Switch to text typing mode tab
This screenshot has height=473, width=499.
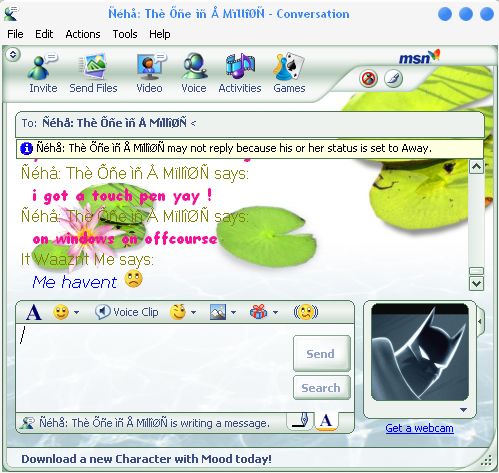(326, 421)
